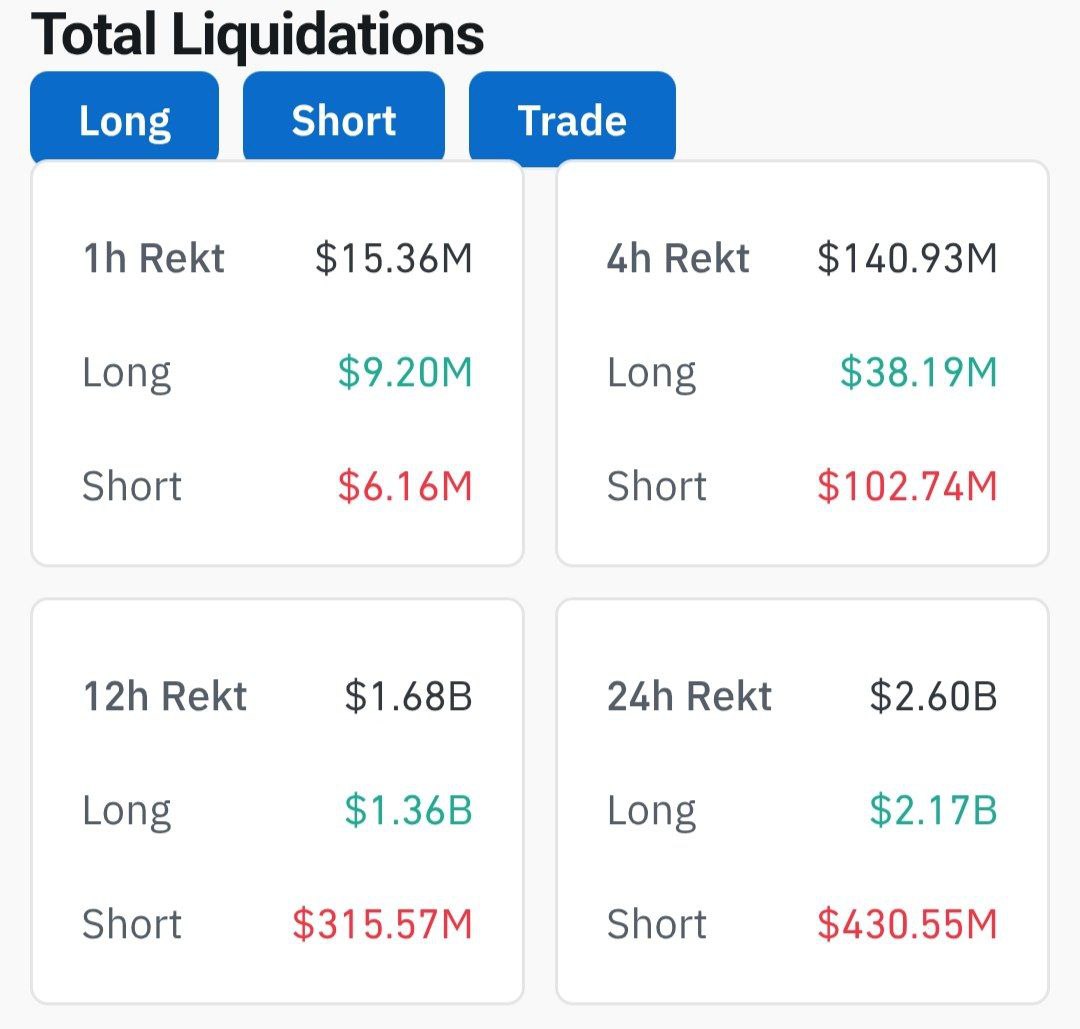Image resolution: width=1080 pixels, height=1029 pixels.
Task: Click the 1h total $15.36M value
Action: coord(394,258)
